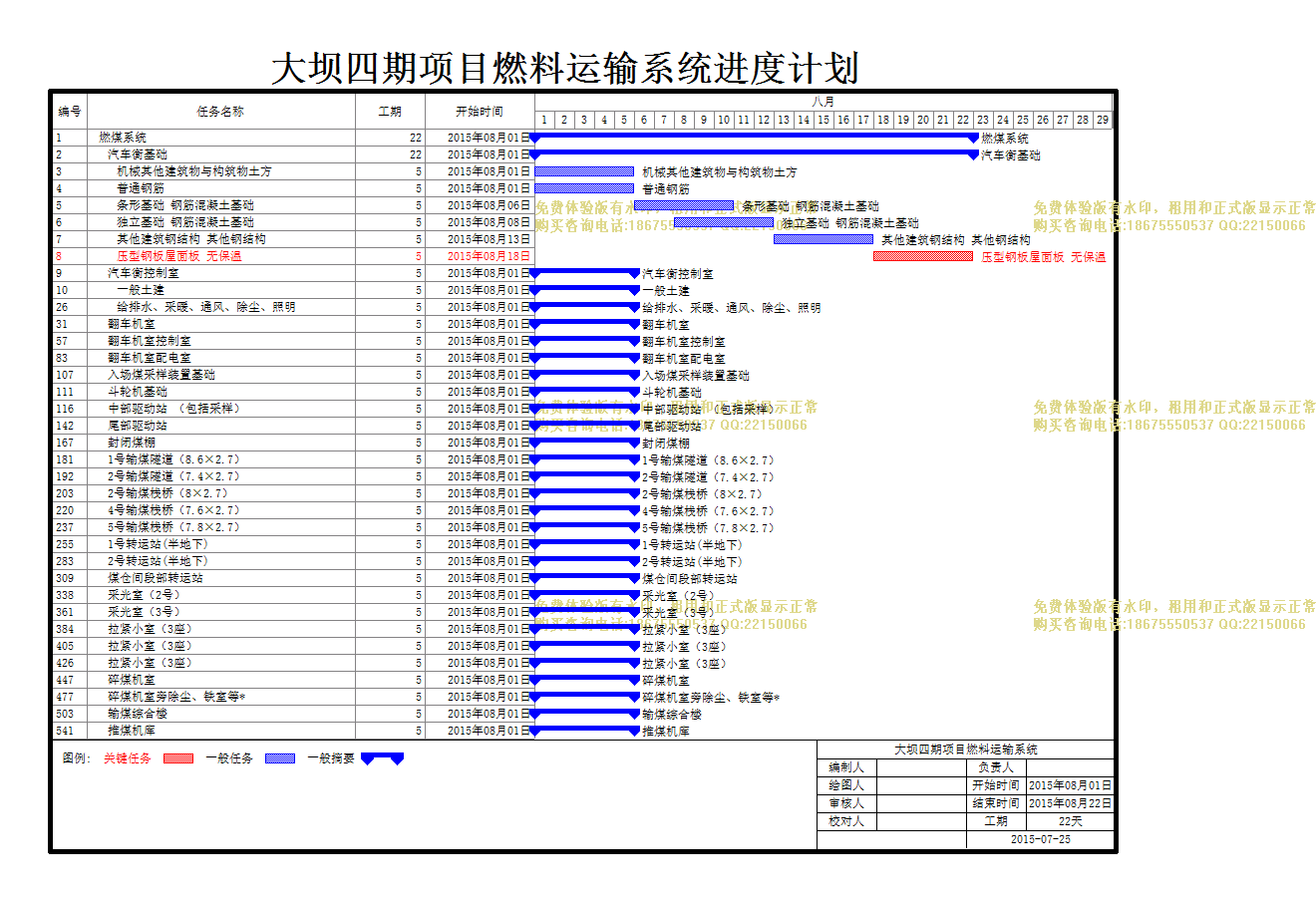Select task name 给排水、采暖、通风、除尘、照明 in the task list
Viewport: 1316px width, 900px height.
point(206,307)
